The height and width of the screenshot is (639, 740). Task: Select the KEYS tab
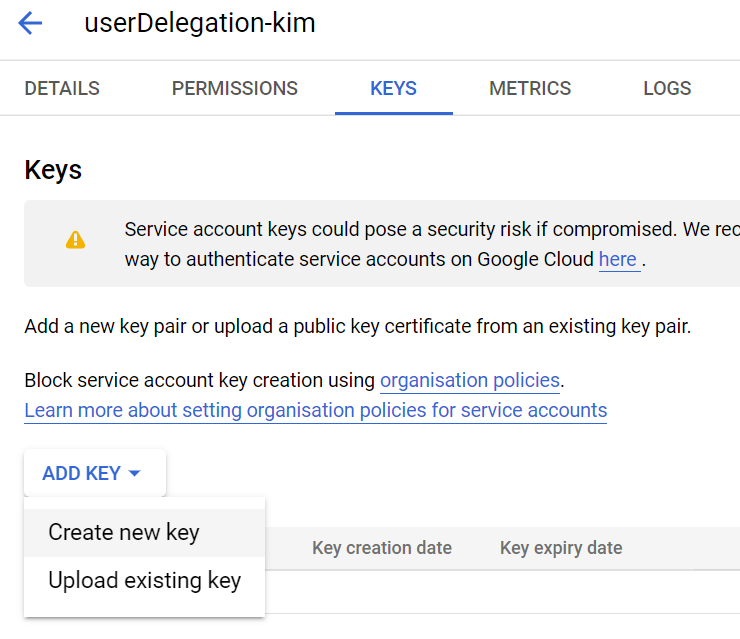click(x=394, y=88)
